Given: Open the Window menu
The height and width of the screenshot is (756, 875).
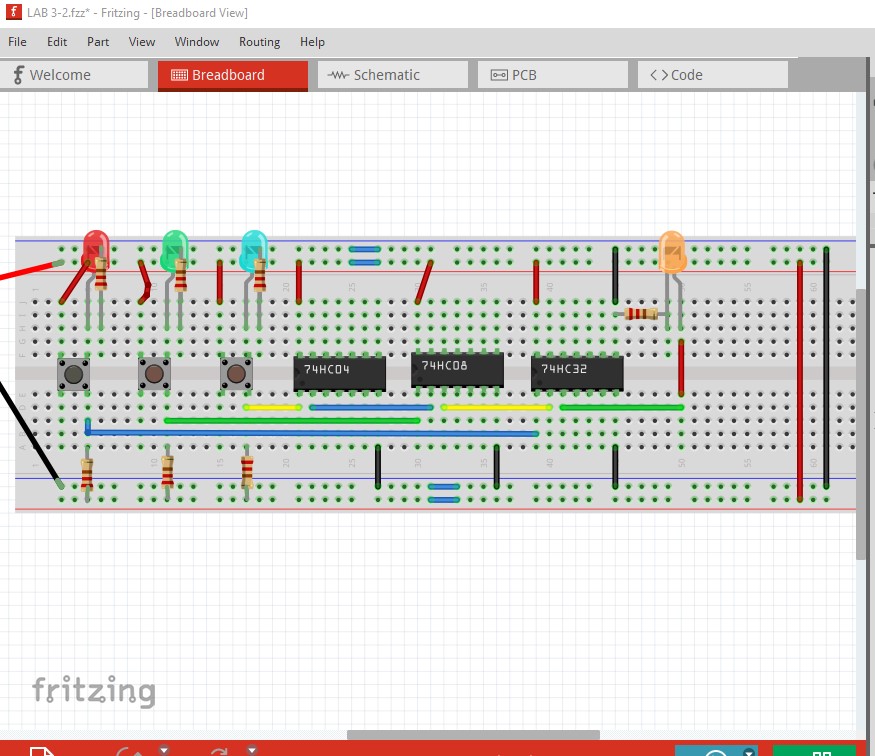Looking at the screenshot, I should pyautogui.click(x=197, y=42).
